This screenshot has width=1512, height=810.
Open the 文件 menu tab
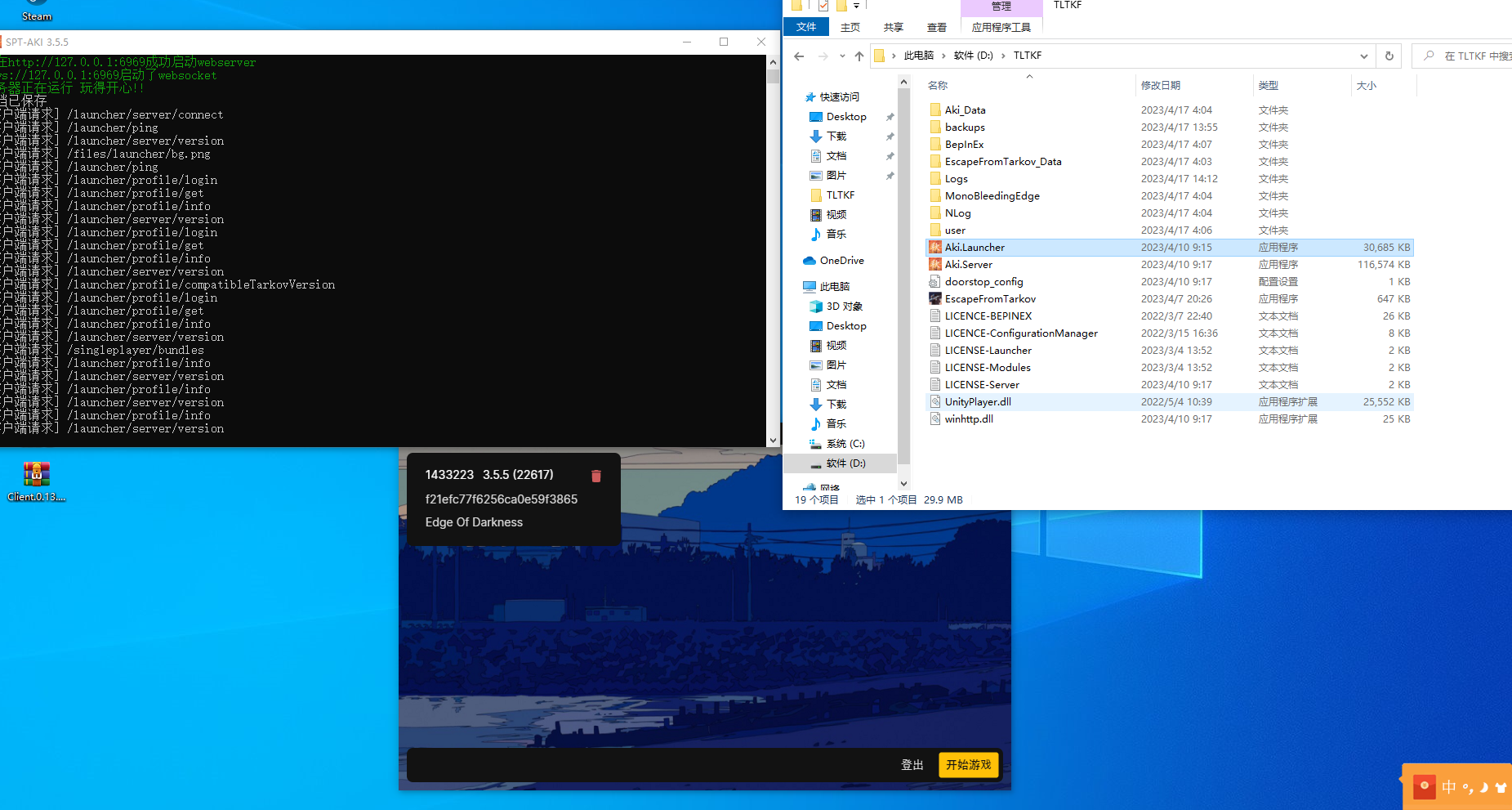pos(806,27)
